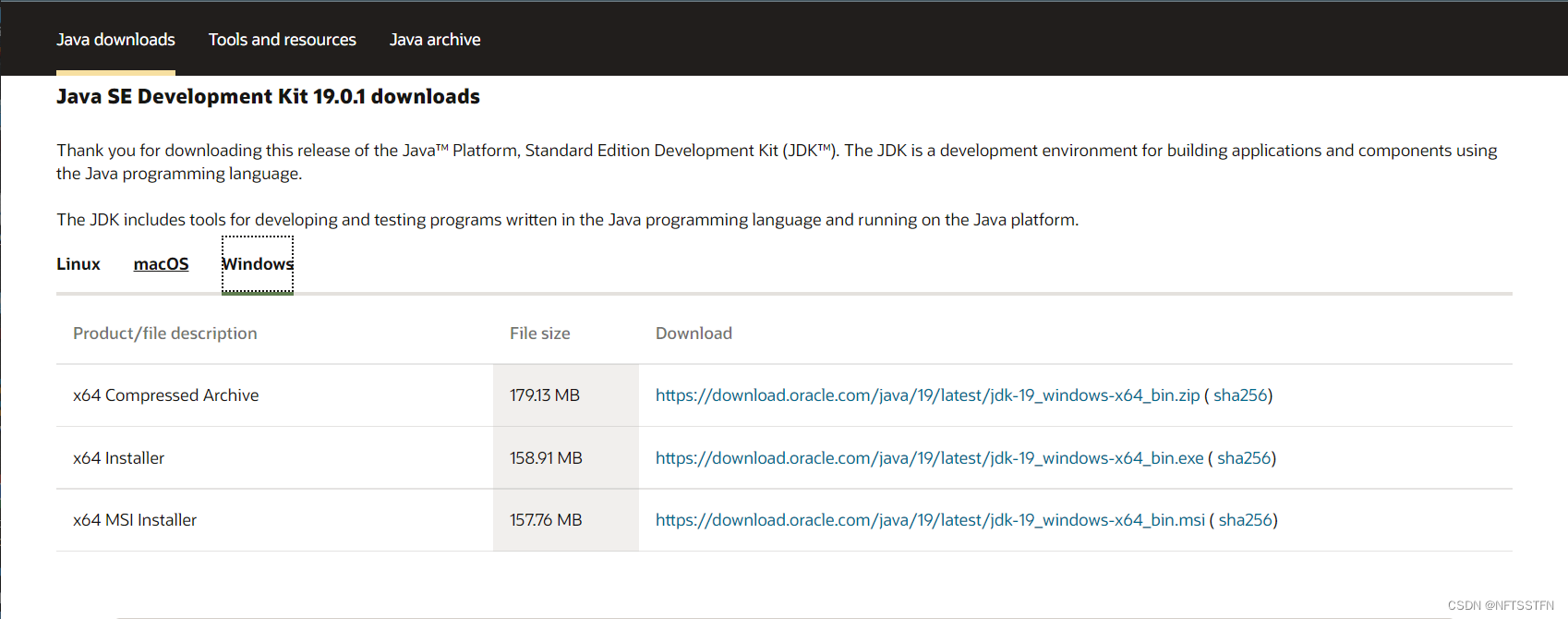Select the Windows platform tab
The height and width of the screenshot is (619, 1568).
pos(258,264)
